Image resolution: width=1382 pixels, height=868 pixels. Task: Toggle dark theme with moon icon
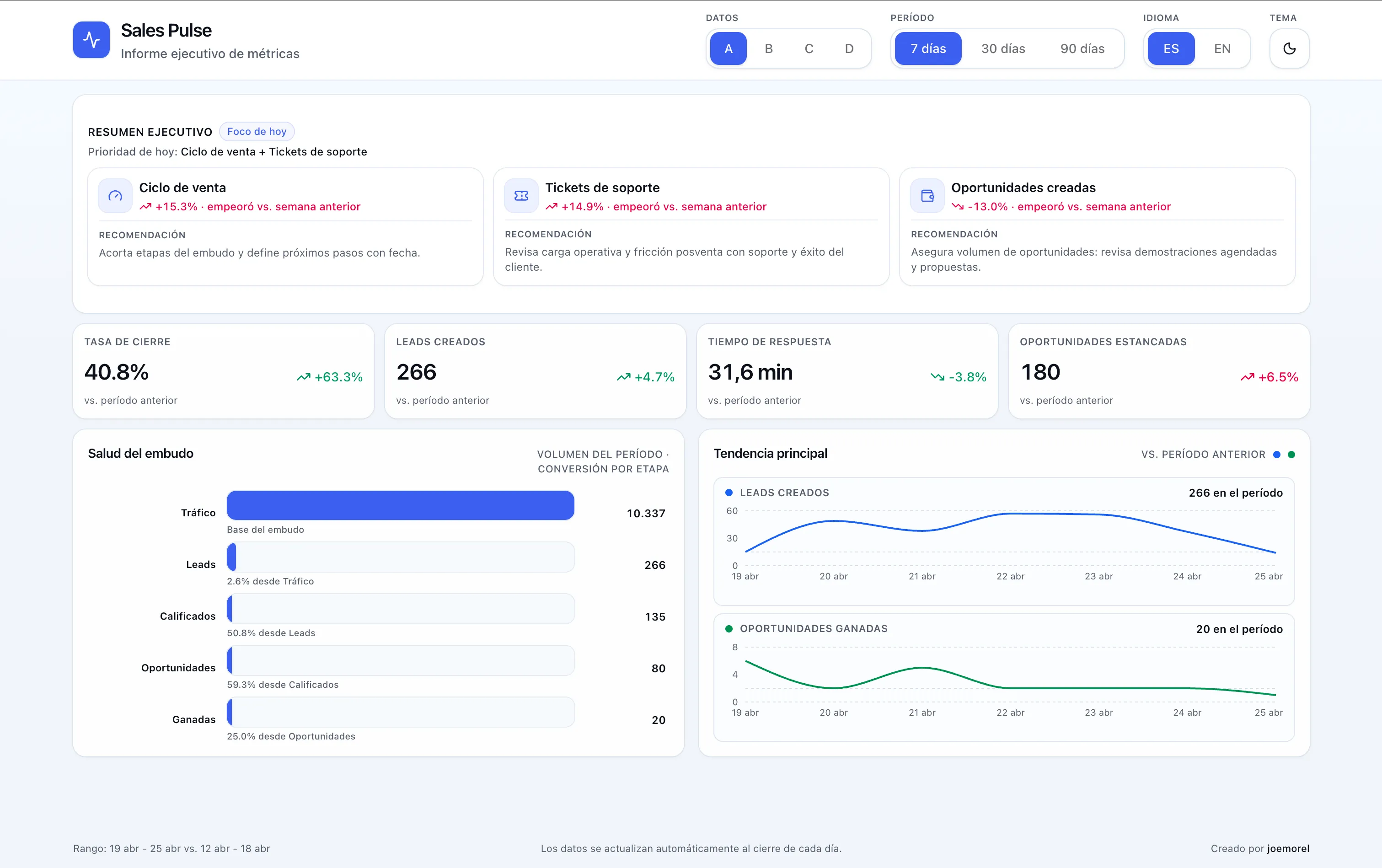1289,49
